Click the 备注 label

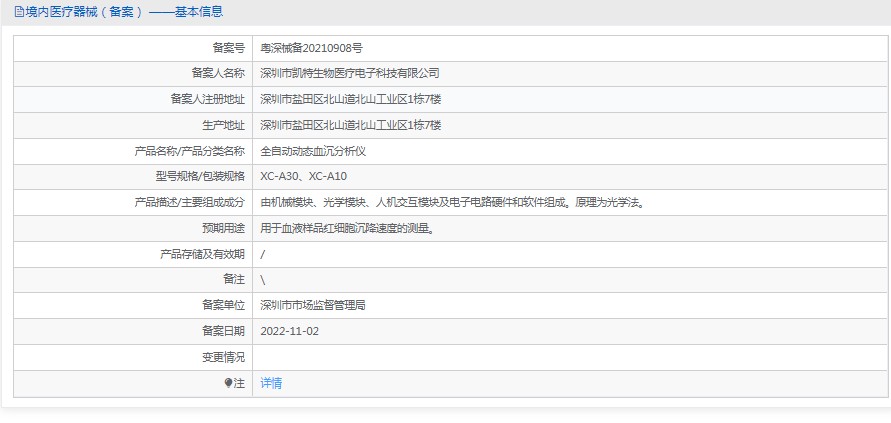pyautogui.click(x=234, y=280)
